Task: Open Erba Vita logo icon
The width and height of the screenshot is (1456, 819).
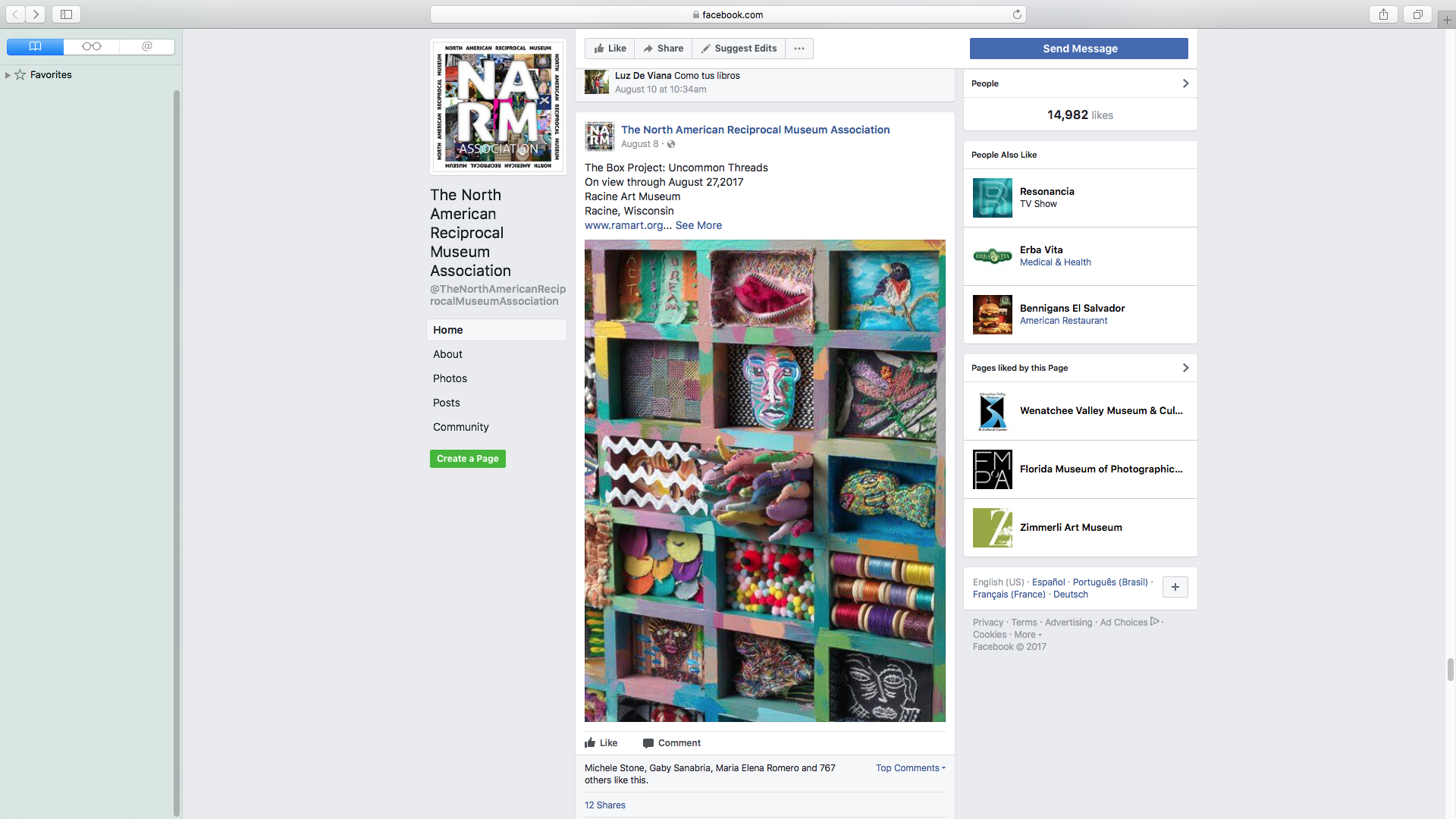Action: pyautogui.click(x=993, y=256)
